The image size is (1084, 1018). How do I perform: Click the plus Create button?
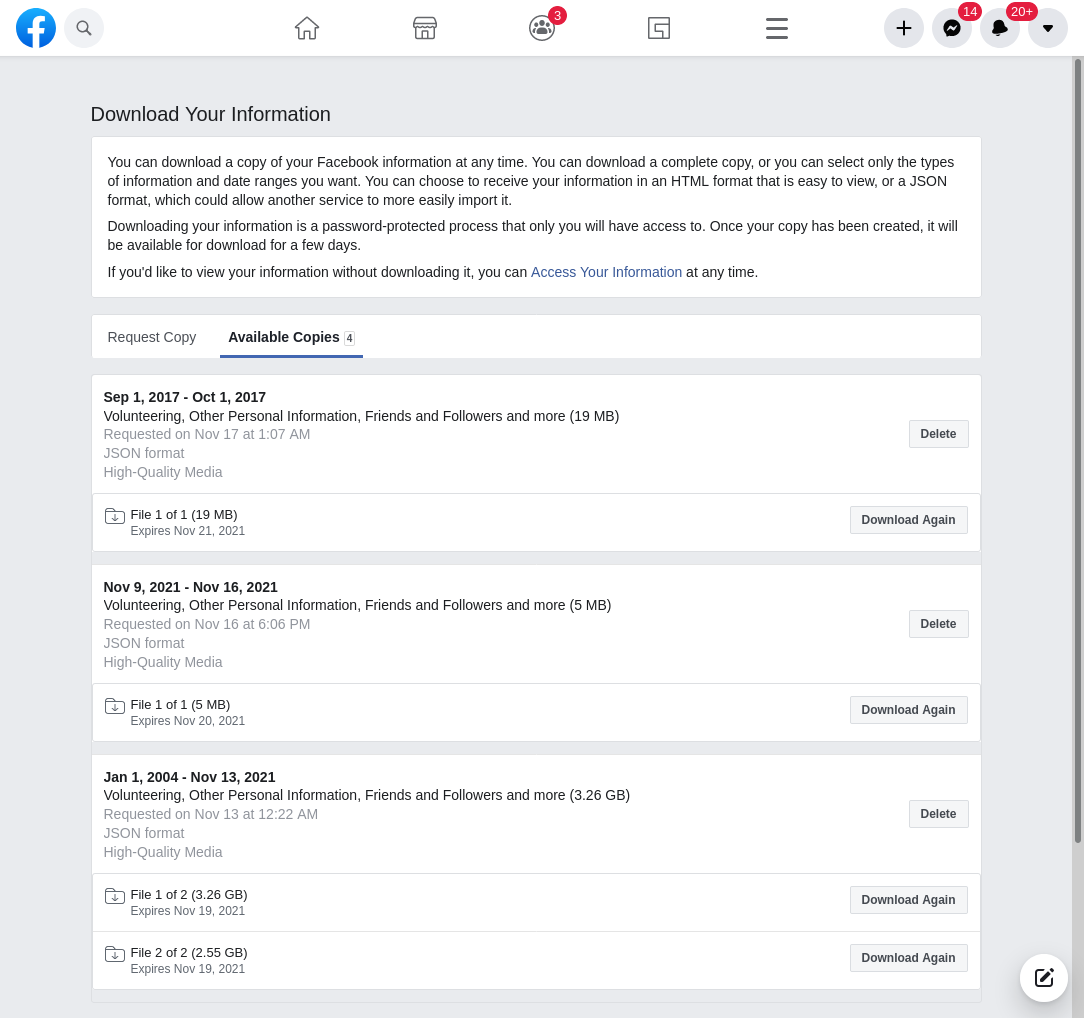point(904,28)
